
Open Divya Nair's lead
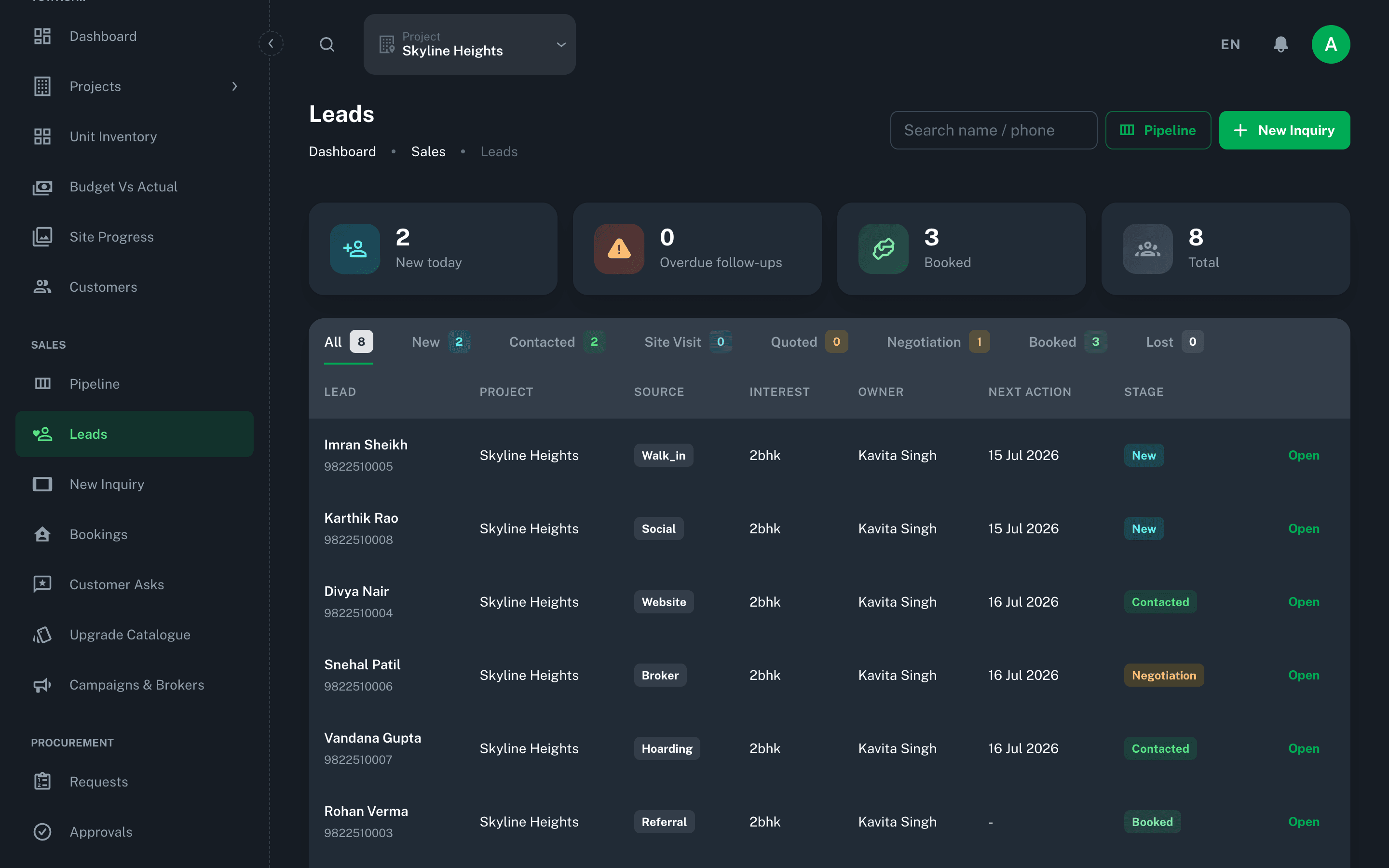point(1304,602)
